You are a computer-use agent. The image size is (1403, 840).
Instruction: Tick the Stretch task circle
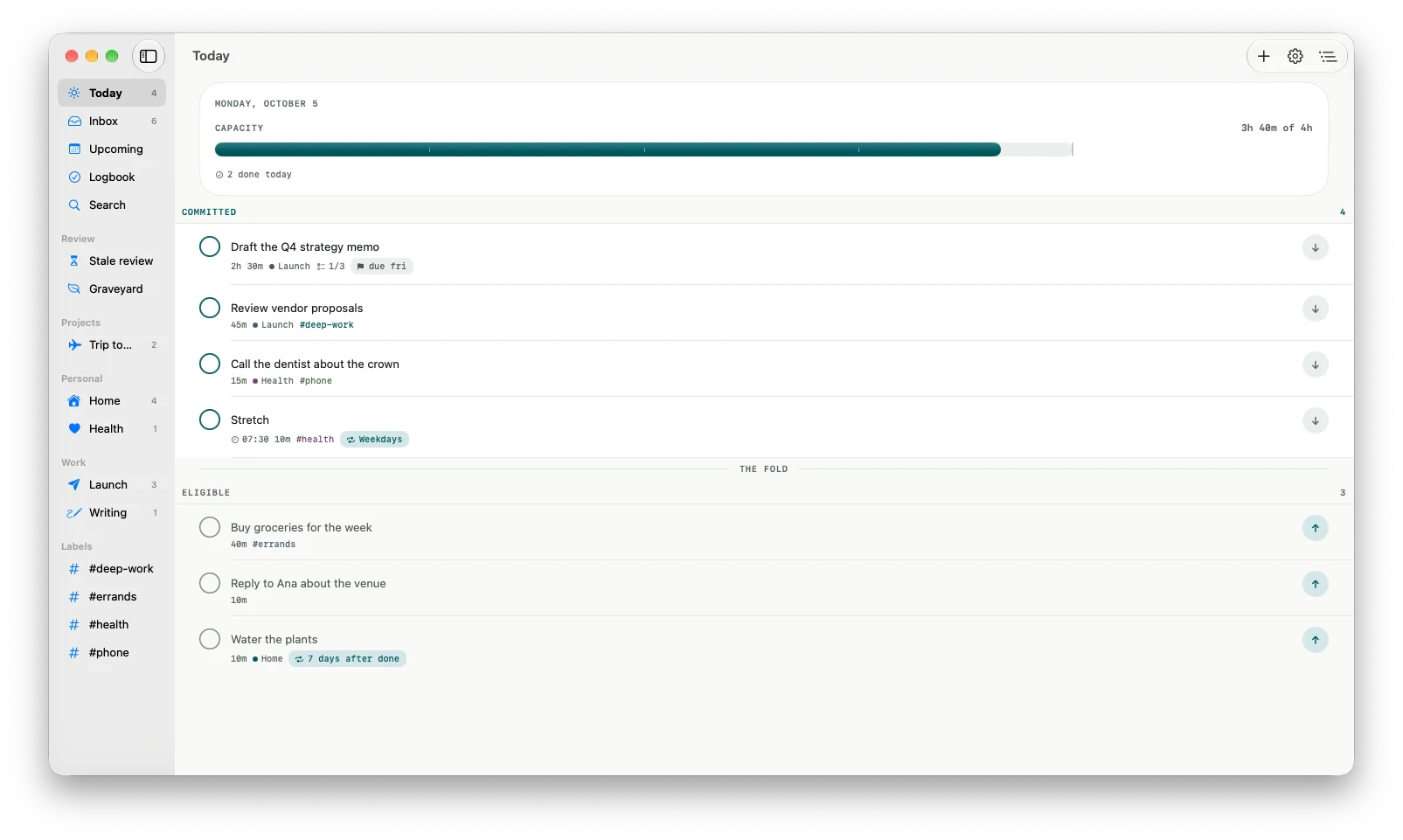click(210, 420)
